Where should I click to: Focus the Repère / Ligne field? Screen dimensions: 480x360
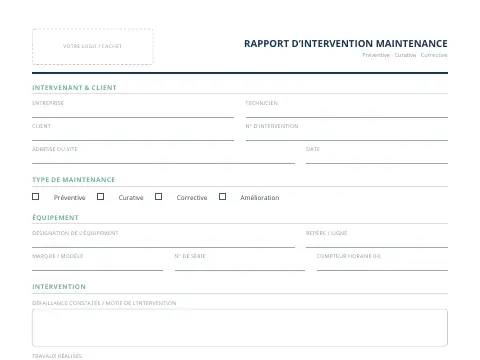pos(377,243)
